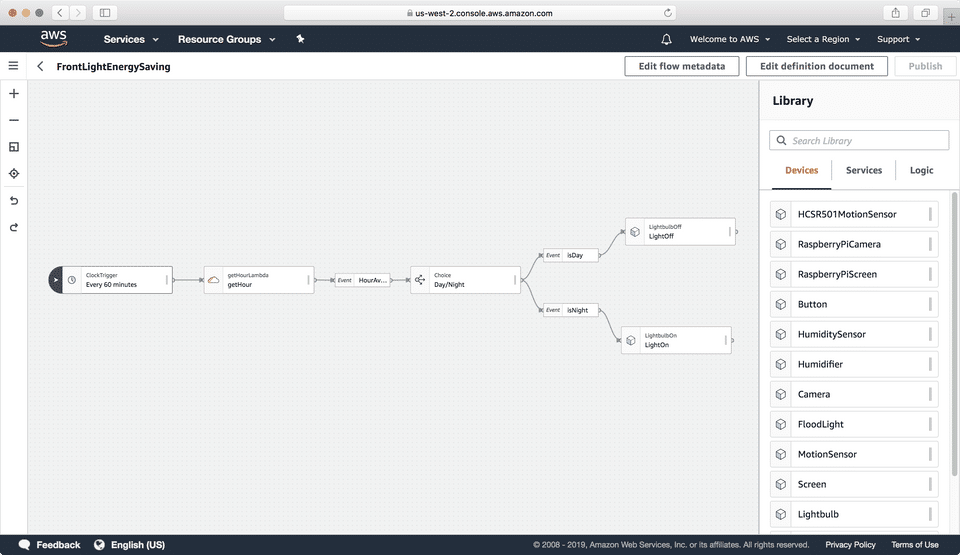The height and width of the screenshot is (555, 960).
Task: Click the cube icon in the LightOff node
Action: 635,232
